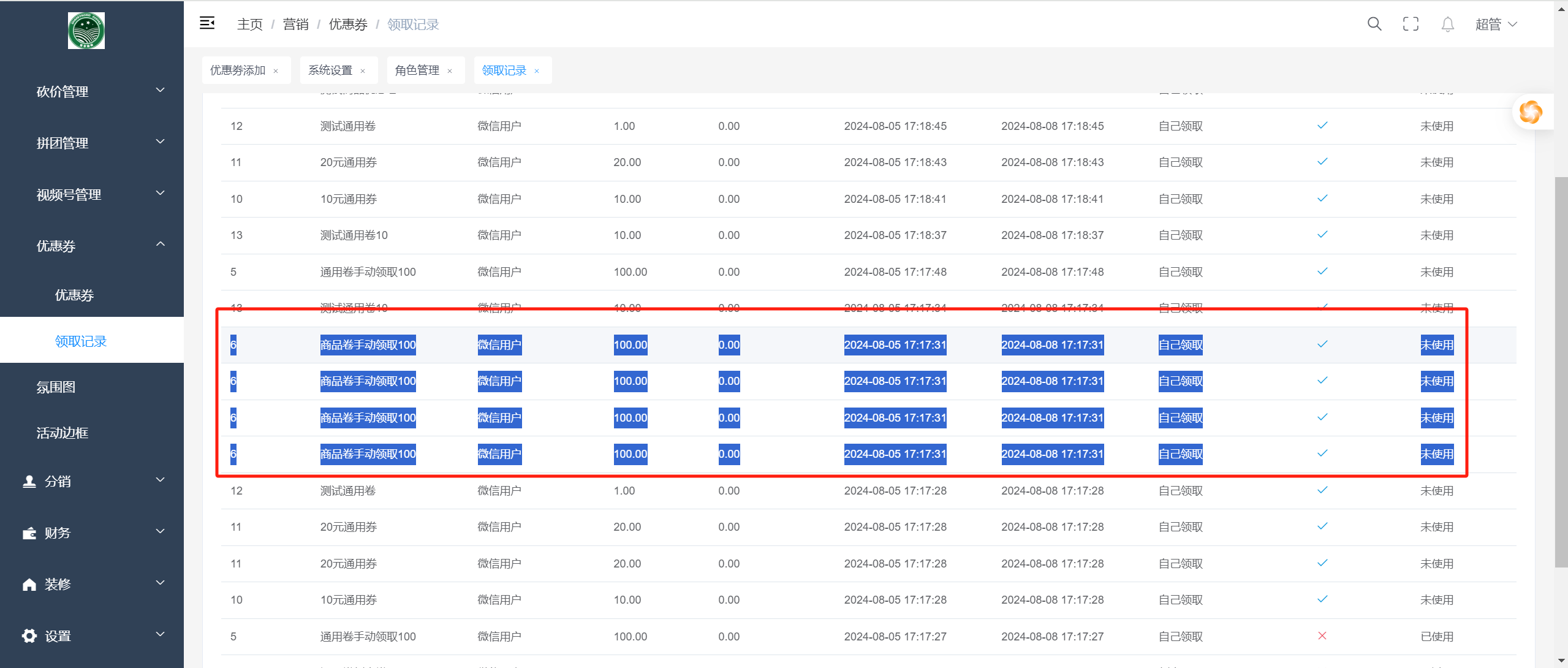The width and height of the screenshot is (1568, 668).
Task: Click the 分销 person icon in sidebar
Action: tap(29, 481)
